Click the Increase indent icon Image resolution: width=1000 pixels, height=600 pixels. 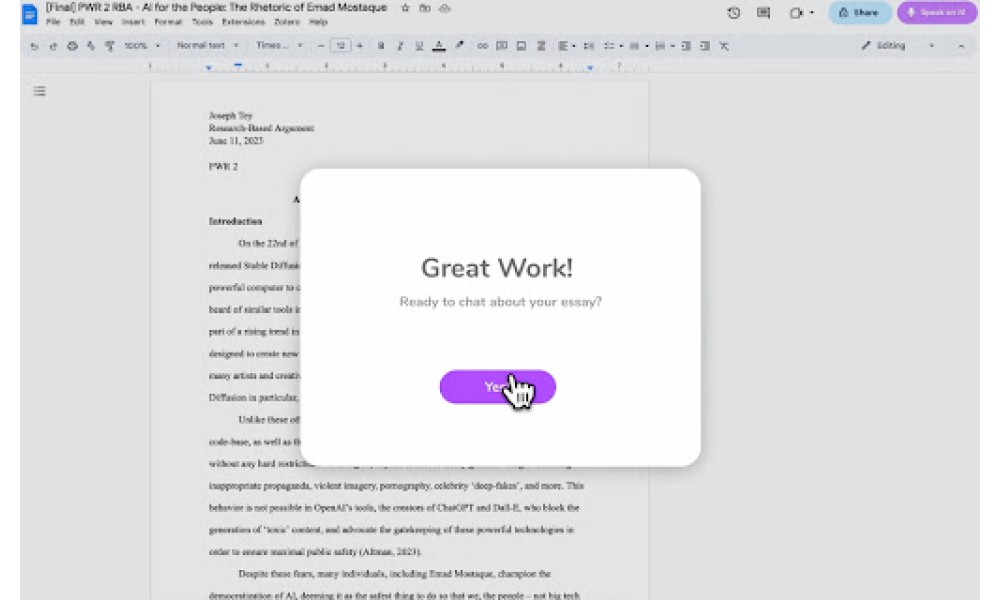[705, 46]
